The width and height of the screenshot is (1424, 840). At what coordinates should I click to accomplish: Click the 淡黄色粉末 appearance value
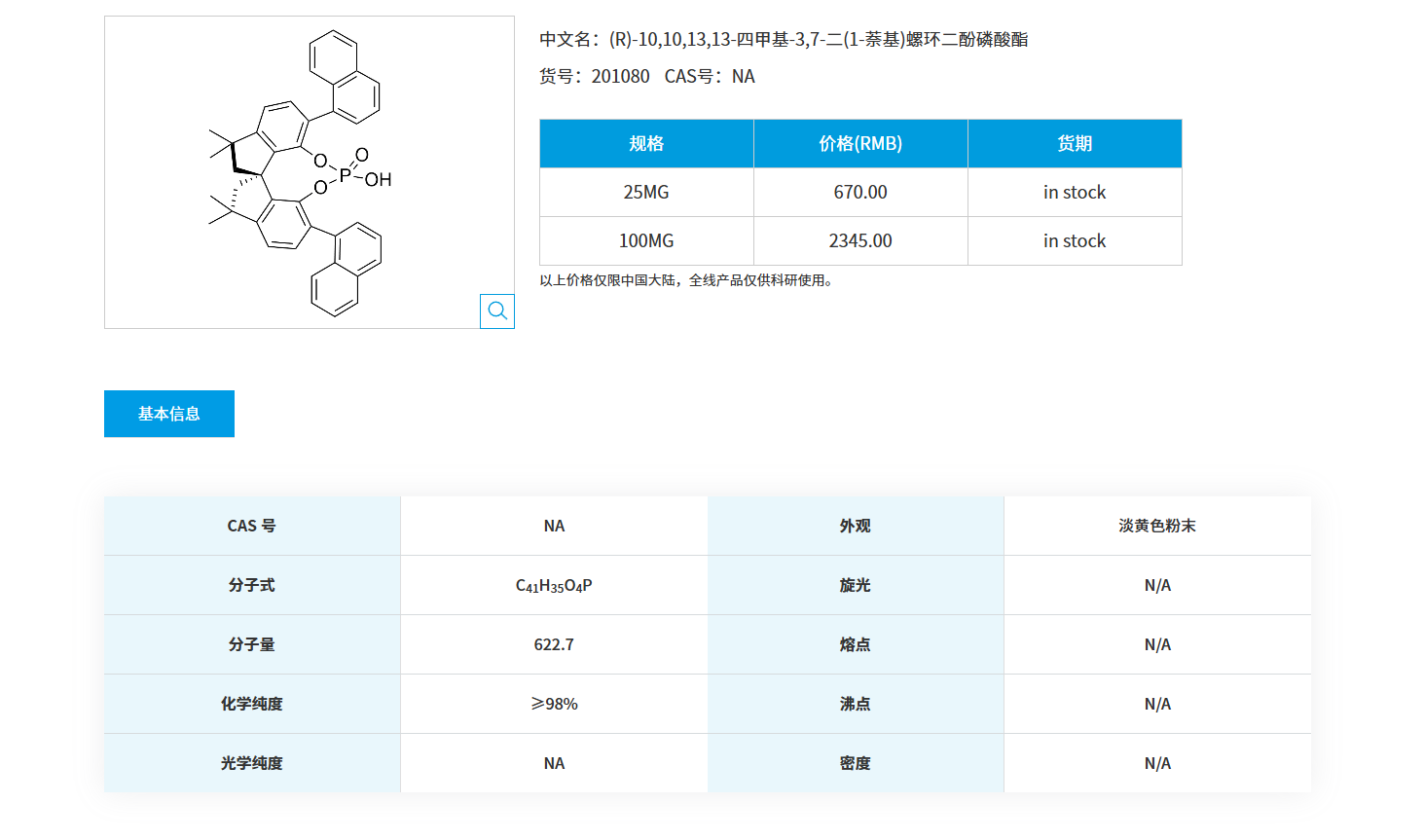1156,526
